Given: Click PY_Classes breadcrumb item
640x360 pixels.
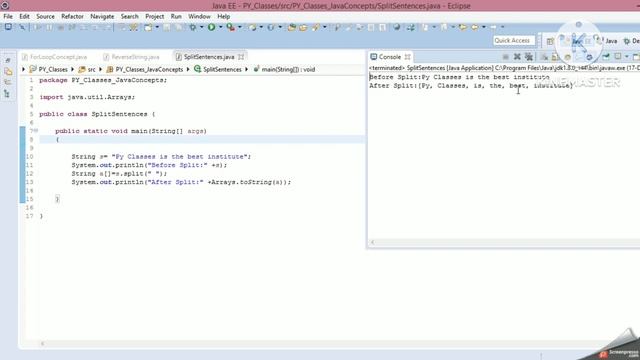Looking at the screenshot, I should [x=49, y=69].
